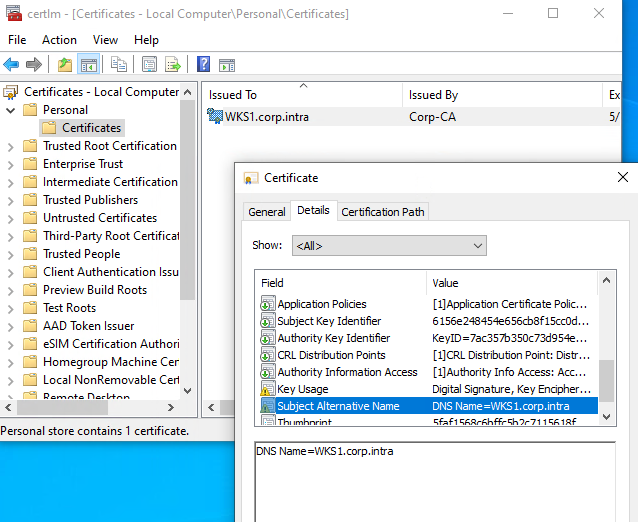Click the Back arrow toolbar icon
Screen dimensions: 638x522
pyautogui.click(x=12, y=65)
